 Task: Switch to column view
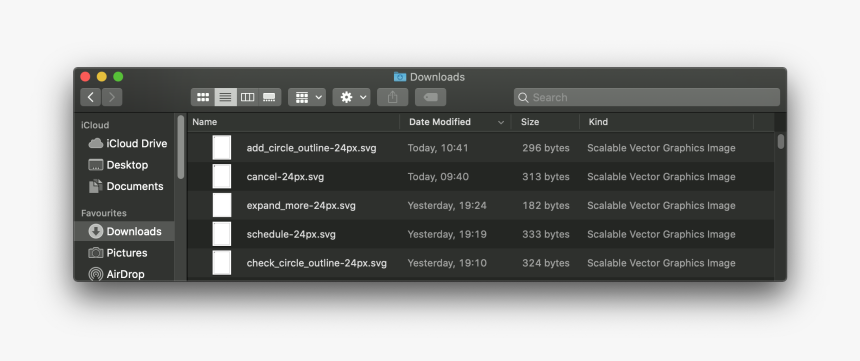[247, 97]
